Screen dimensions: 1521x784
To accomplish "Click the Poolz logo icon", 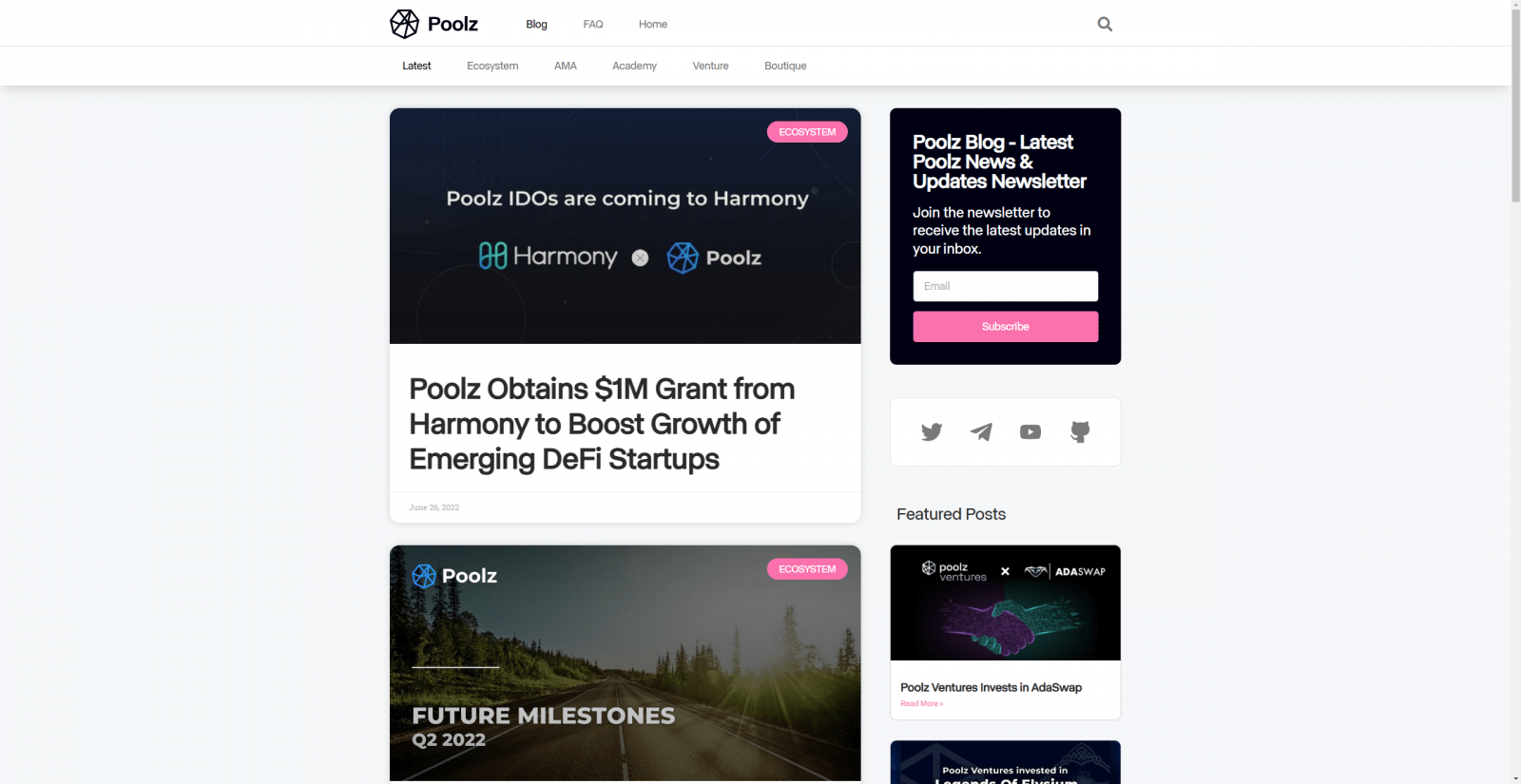I will [404, 24].
